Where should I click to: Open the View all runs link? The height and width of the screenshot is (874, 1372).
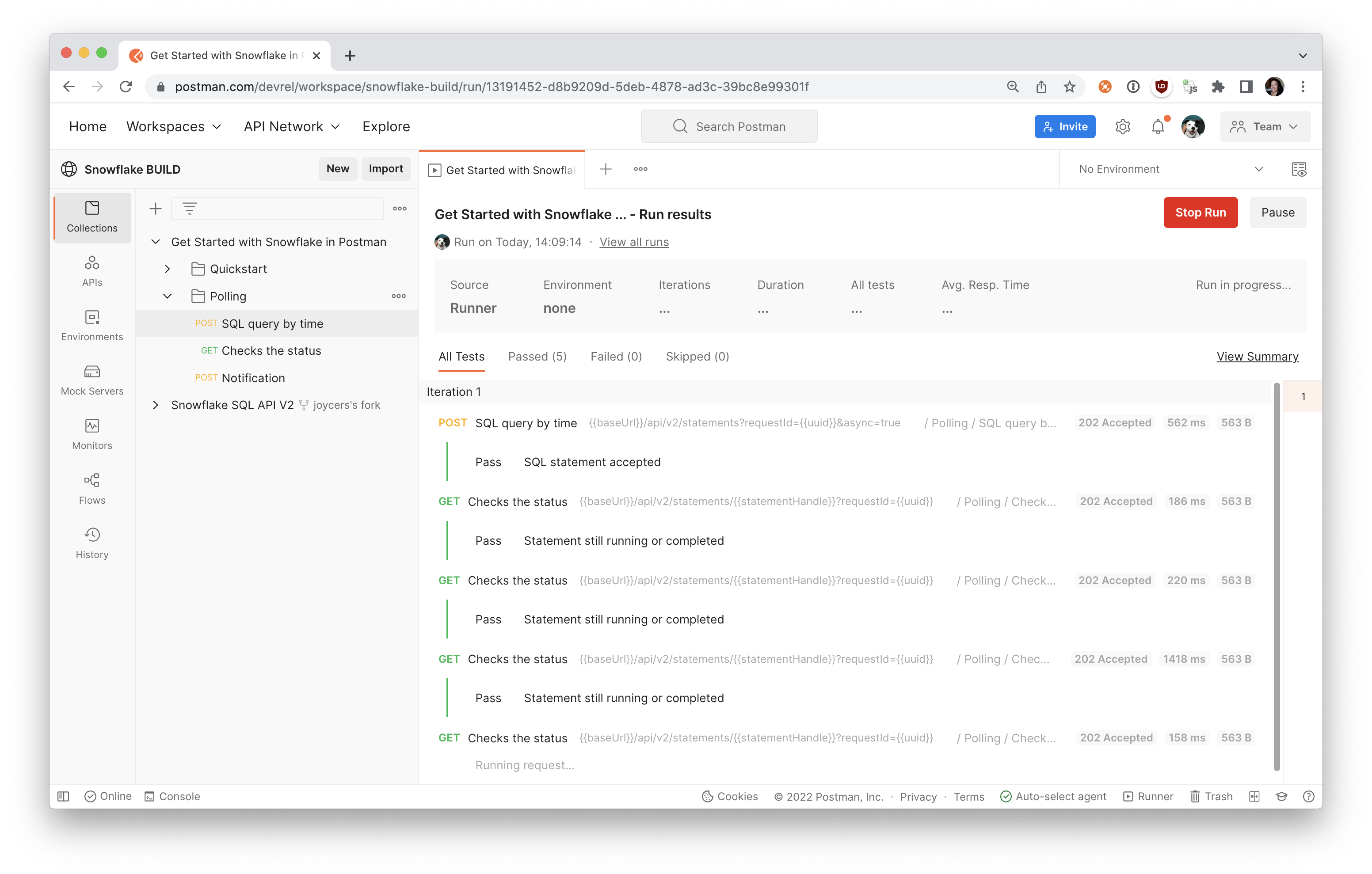click(x=633, y=242)
